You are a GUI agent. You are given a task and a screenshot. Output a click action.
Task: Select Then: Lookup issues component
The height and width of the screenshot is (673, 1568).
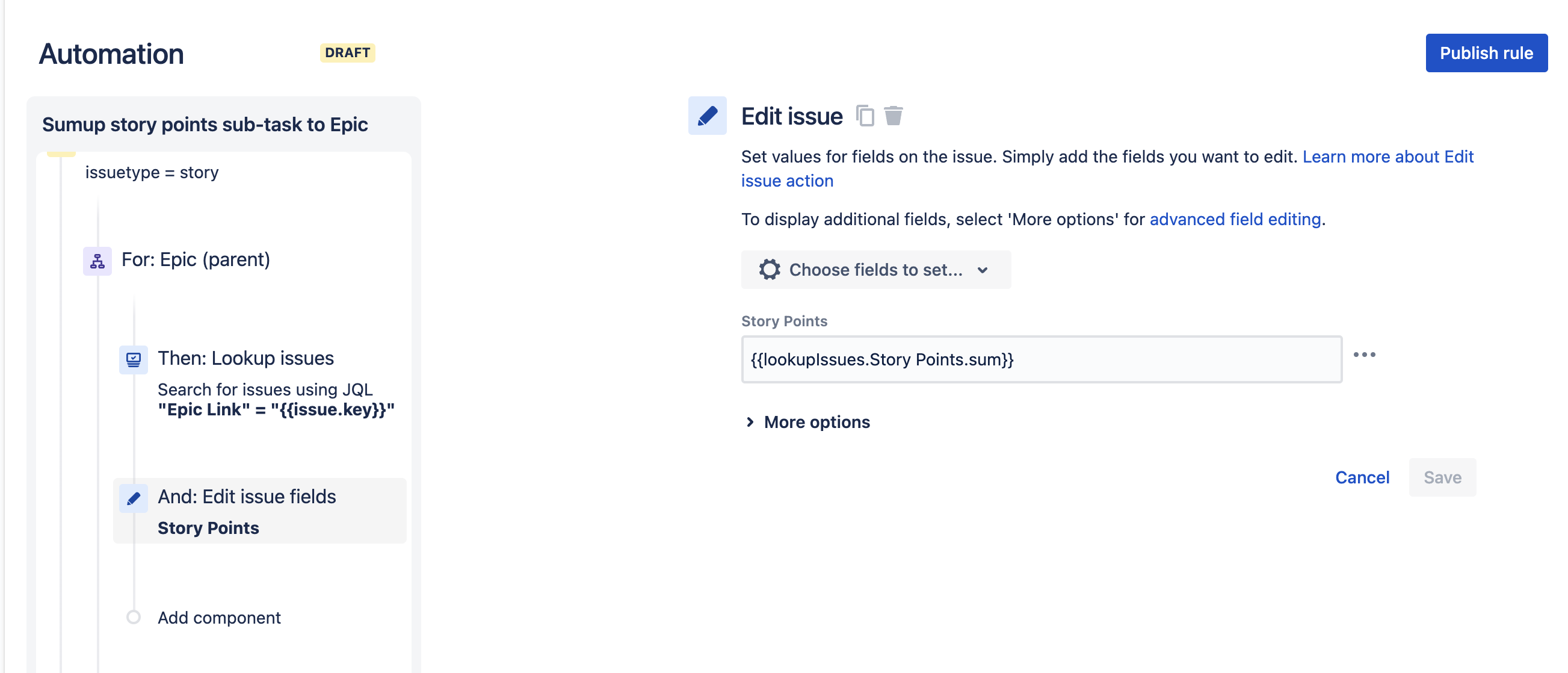click(x=245, y=359)
